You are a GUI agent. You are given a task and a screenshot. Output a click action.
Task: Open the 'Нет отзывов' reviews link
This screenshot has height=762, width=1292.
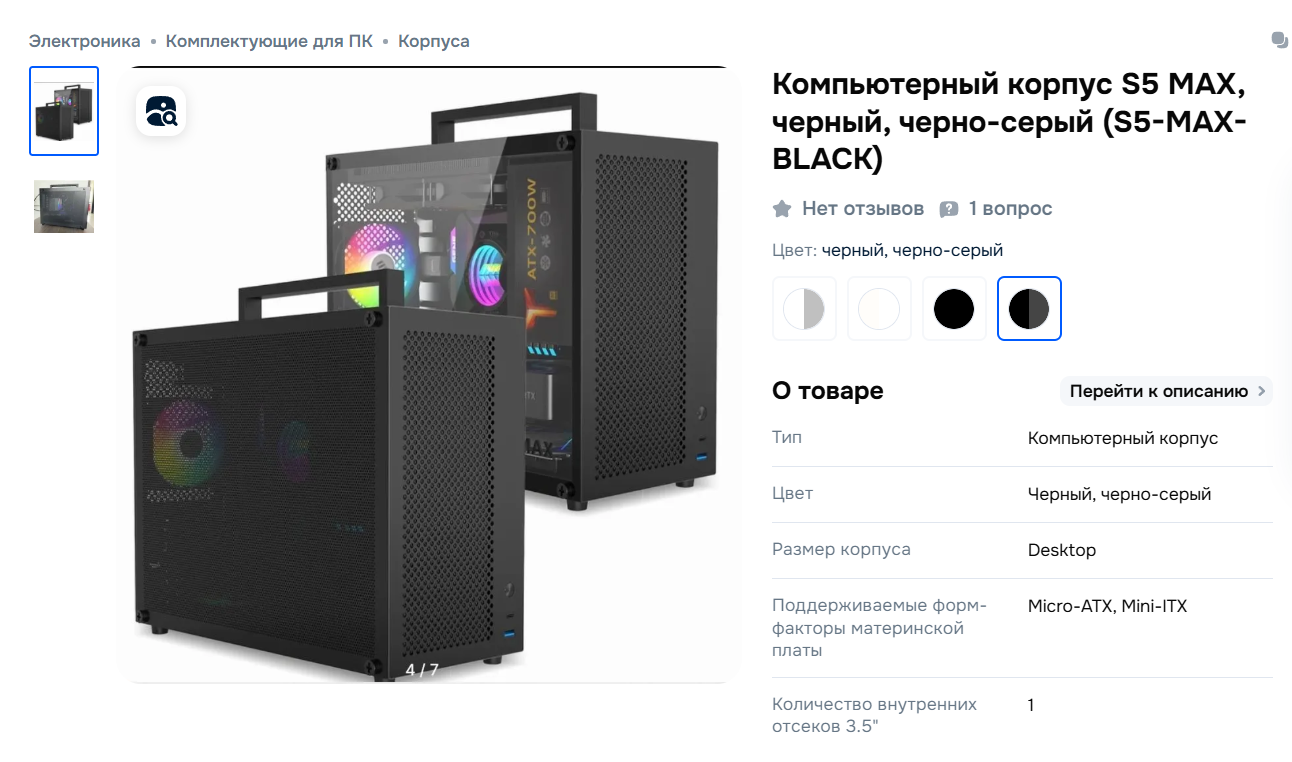coord(863,209)
